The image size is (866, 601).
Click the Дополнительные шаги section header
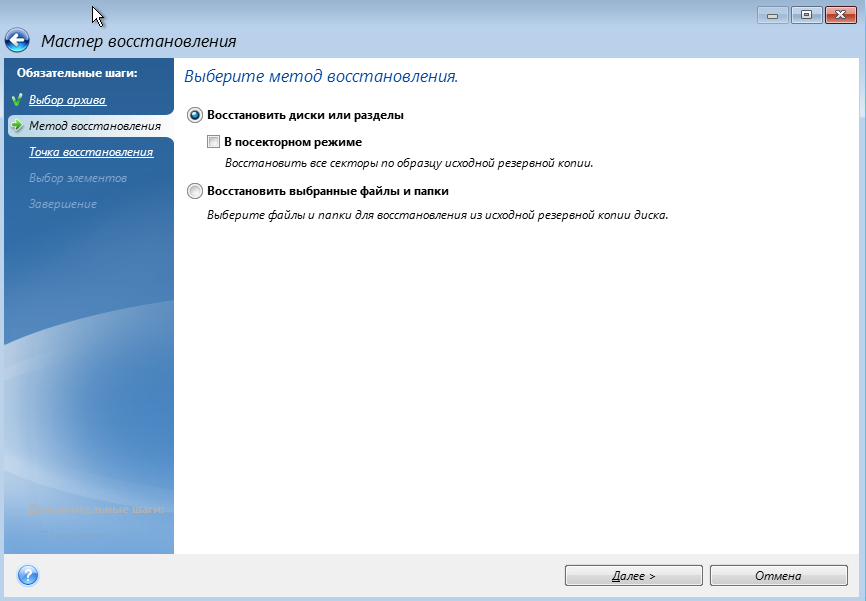pyautogui.click(x=95, y=509)
